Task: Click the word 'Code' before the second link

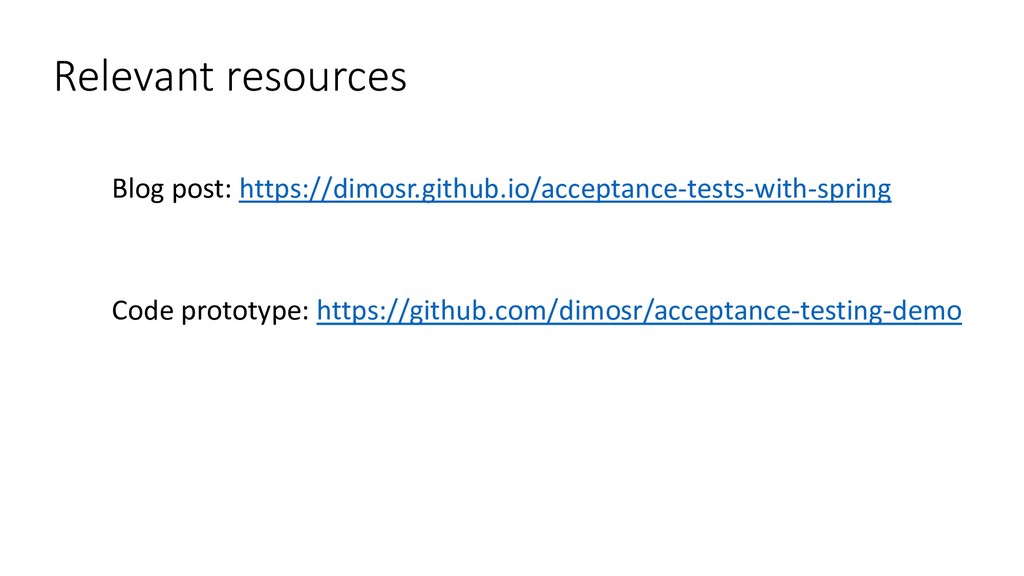Action: point(135,312)
